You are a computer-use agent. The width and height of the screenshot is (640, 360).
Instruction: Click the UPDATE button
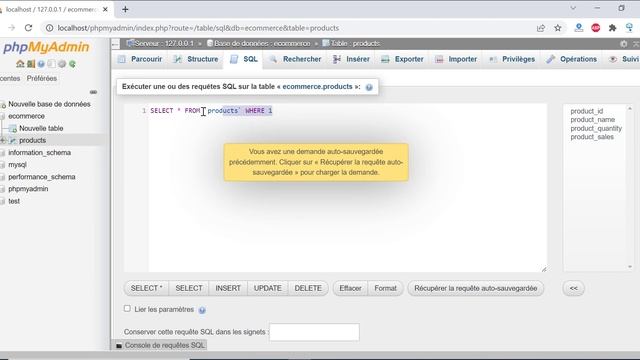[x=267, y=288]
